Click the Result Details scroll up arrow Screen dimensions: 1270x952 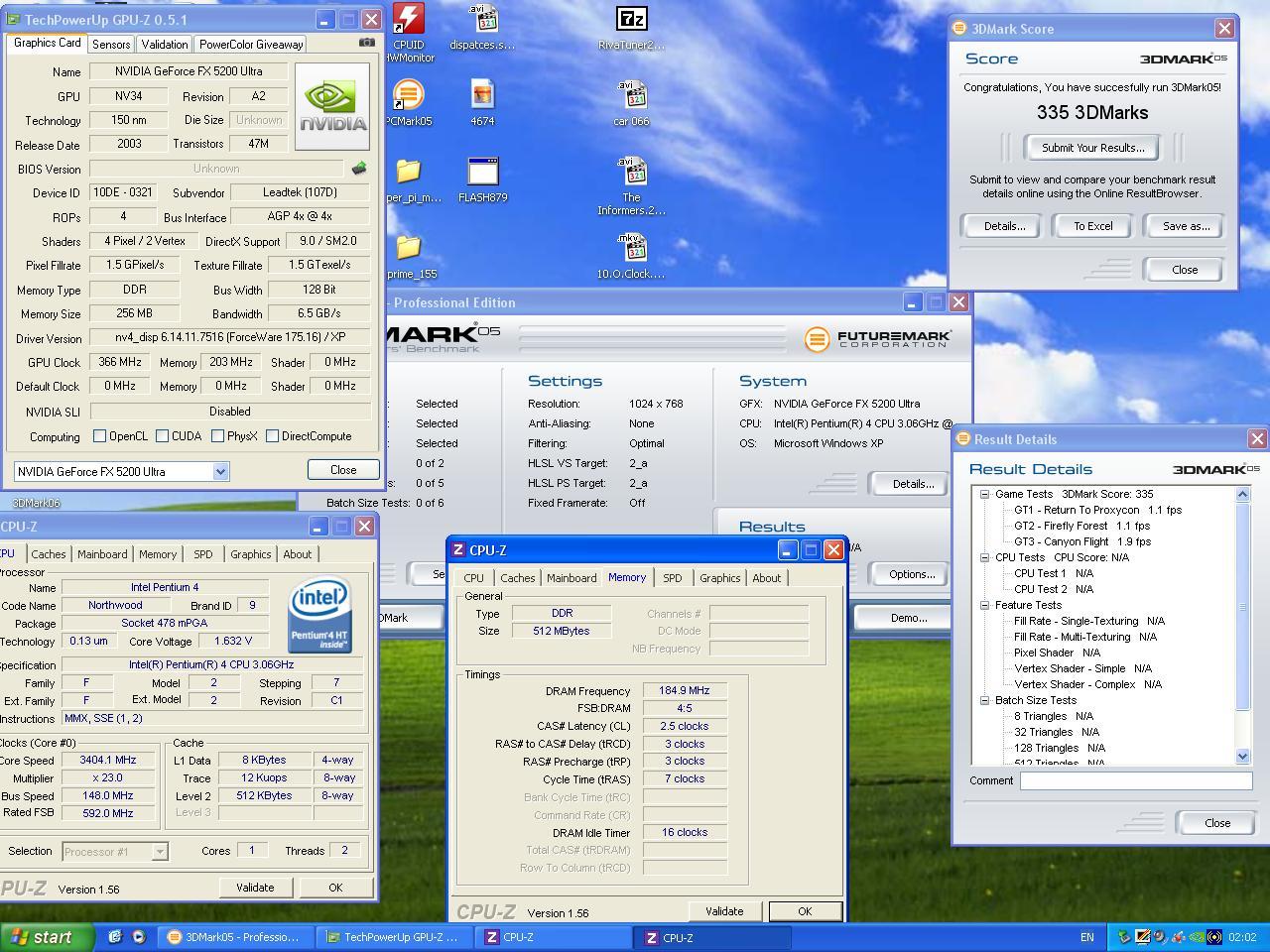pos(1243,494)
